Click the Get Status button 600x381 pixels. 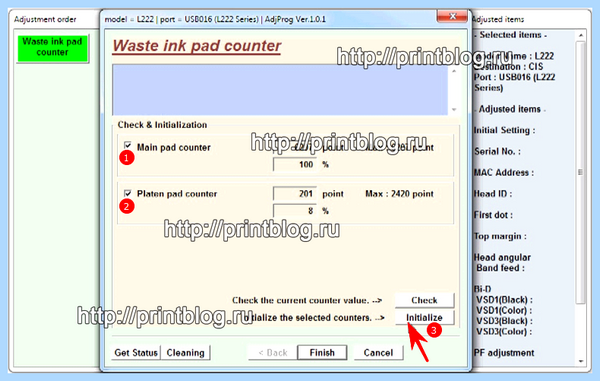[136, 353]
